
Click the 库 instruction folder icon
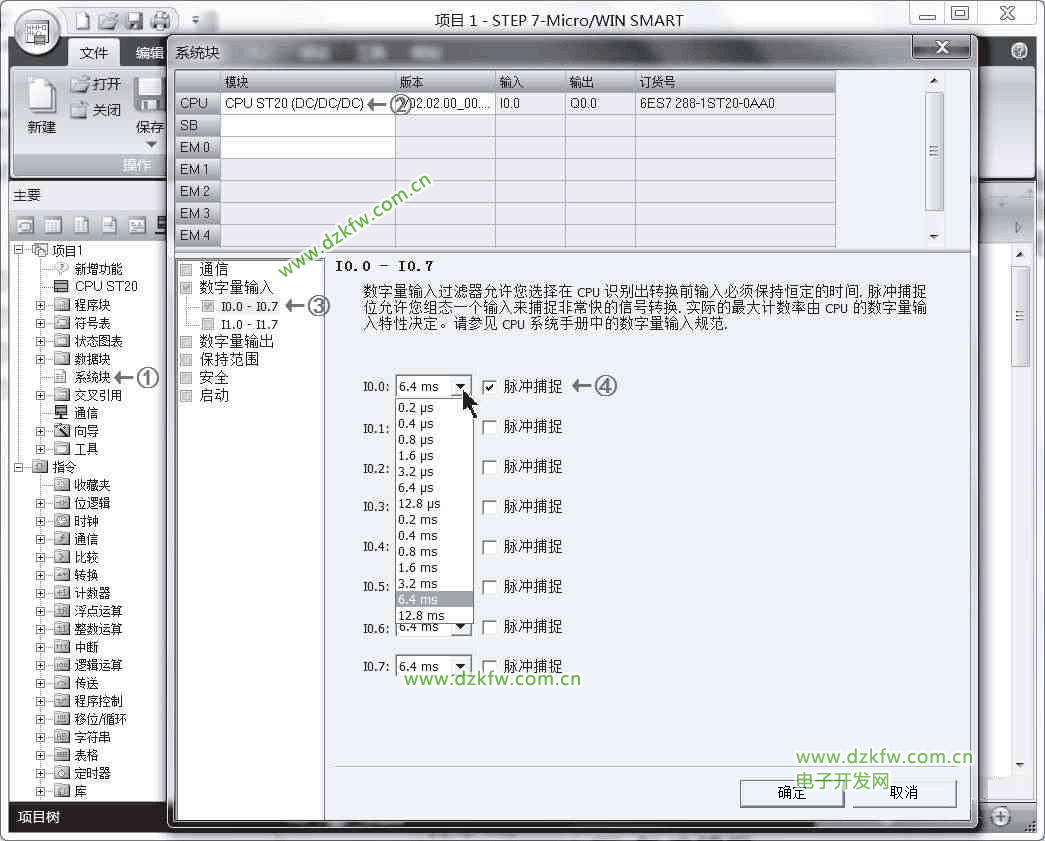[x=62, y=791]
